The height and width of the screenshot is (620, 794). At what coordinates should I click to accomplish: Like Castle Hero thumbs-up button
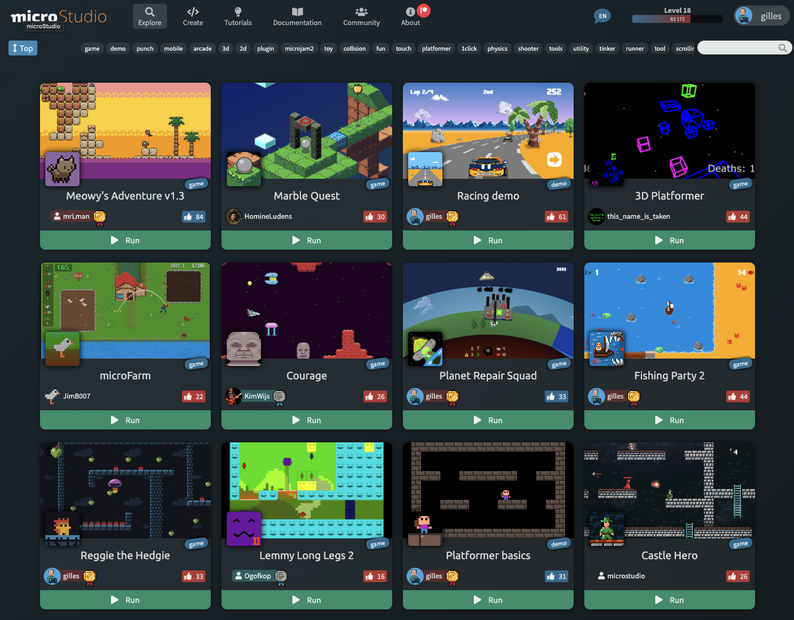738,576
